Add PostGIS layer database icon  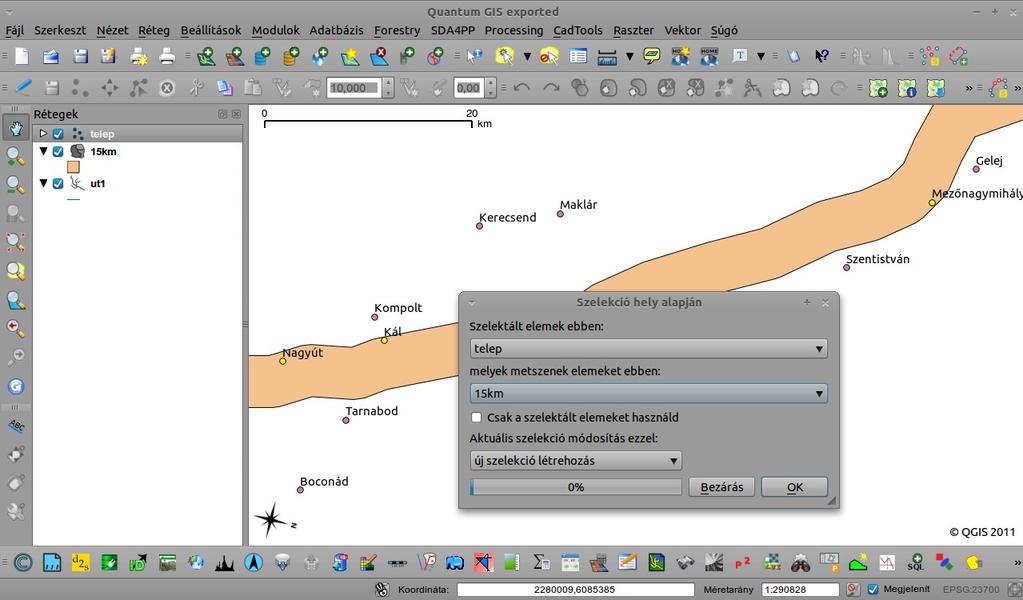coord(263,56)
